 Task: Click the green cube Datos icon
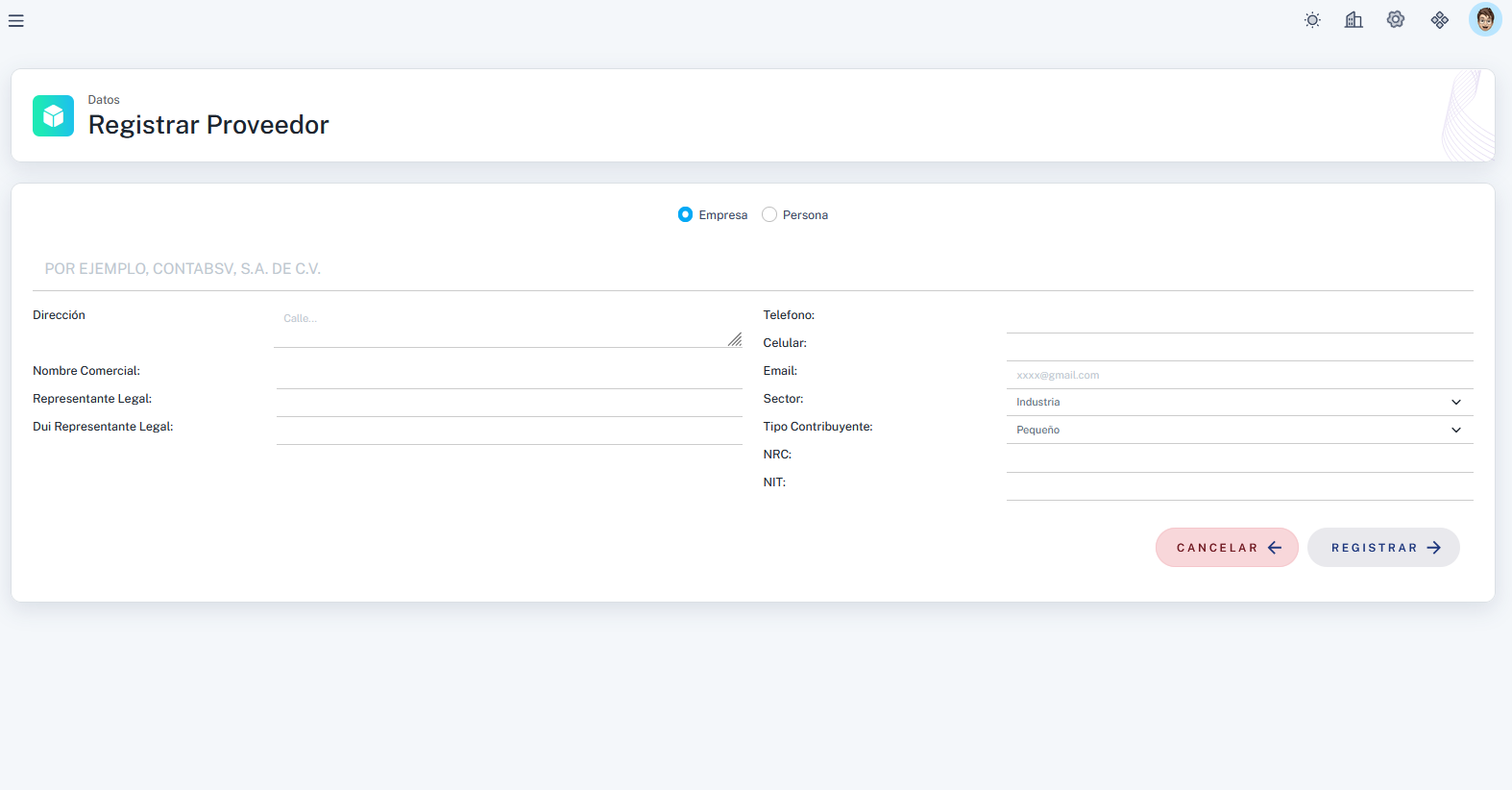tap(53, 116)
